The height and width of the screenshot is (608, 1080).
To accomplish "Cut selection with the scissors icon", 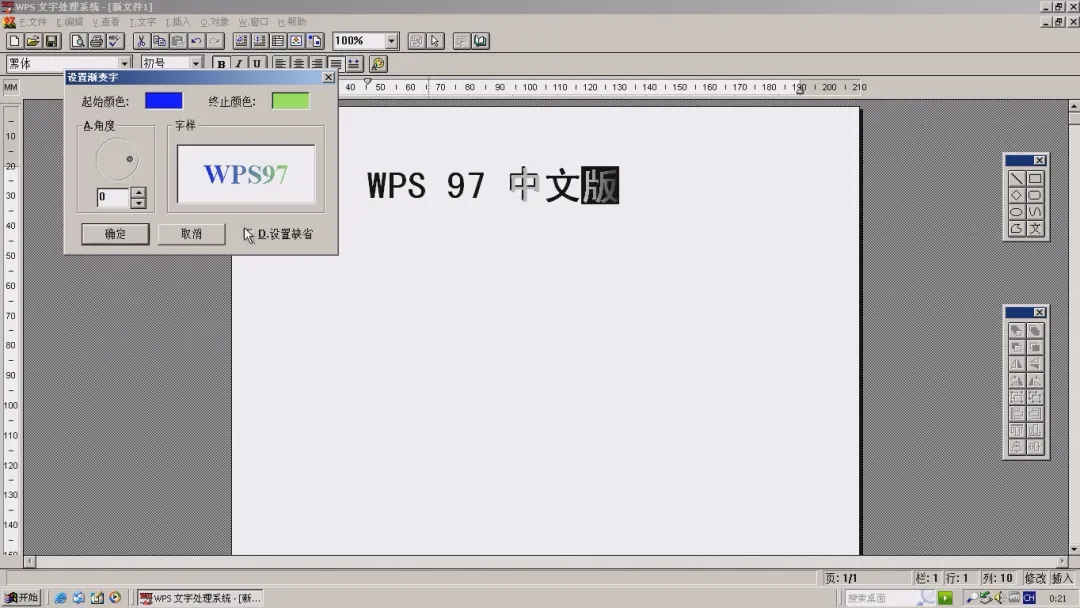I will tap(141, 41).
